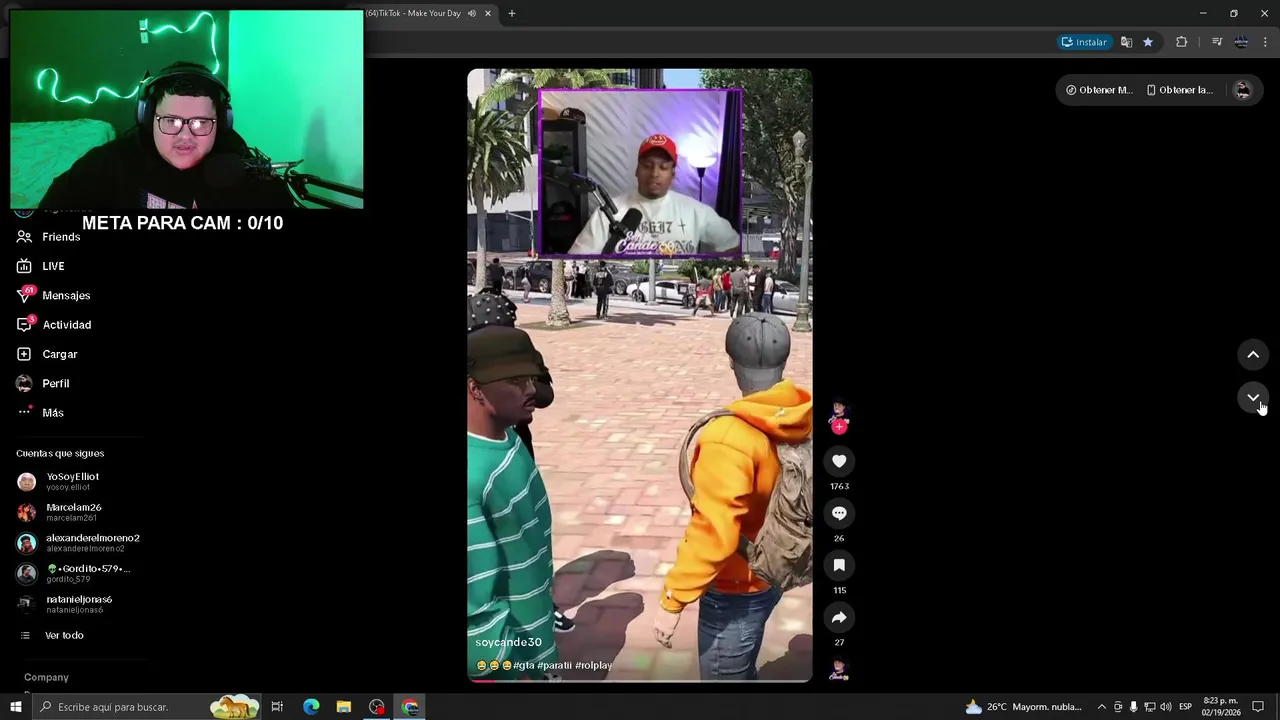Image resolution: width=1280 pixels, height=720 pixels.
Task: Open the TikTok profile avatar menu
Action: point(1243,90)
